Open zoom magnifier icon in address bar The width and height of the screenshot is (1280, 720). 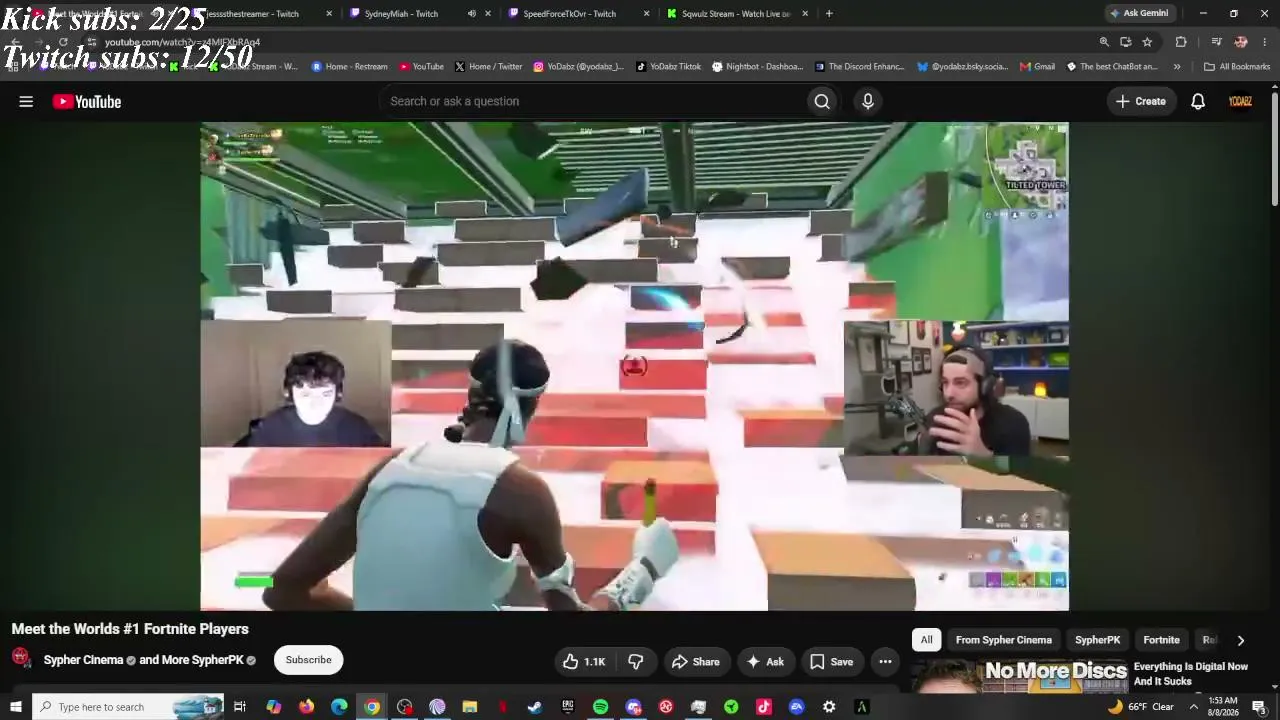1104,42
